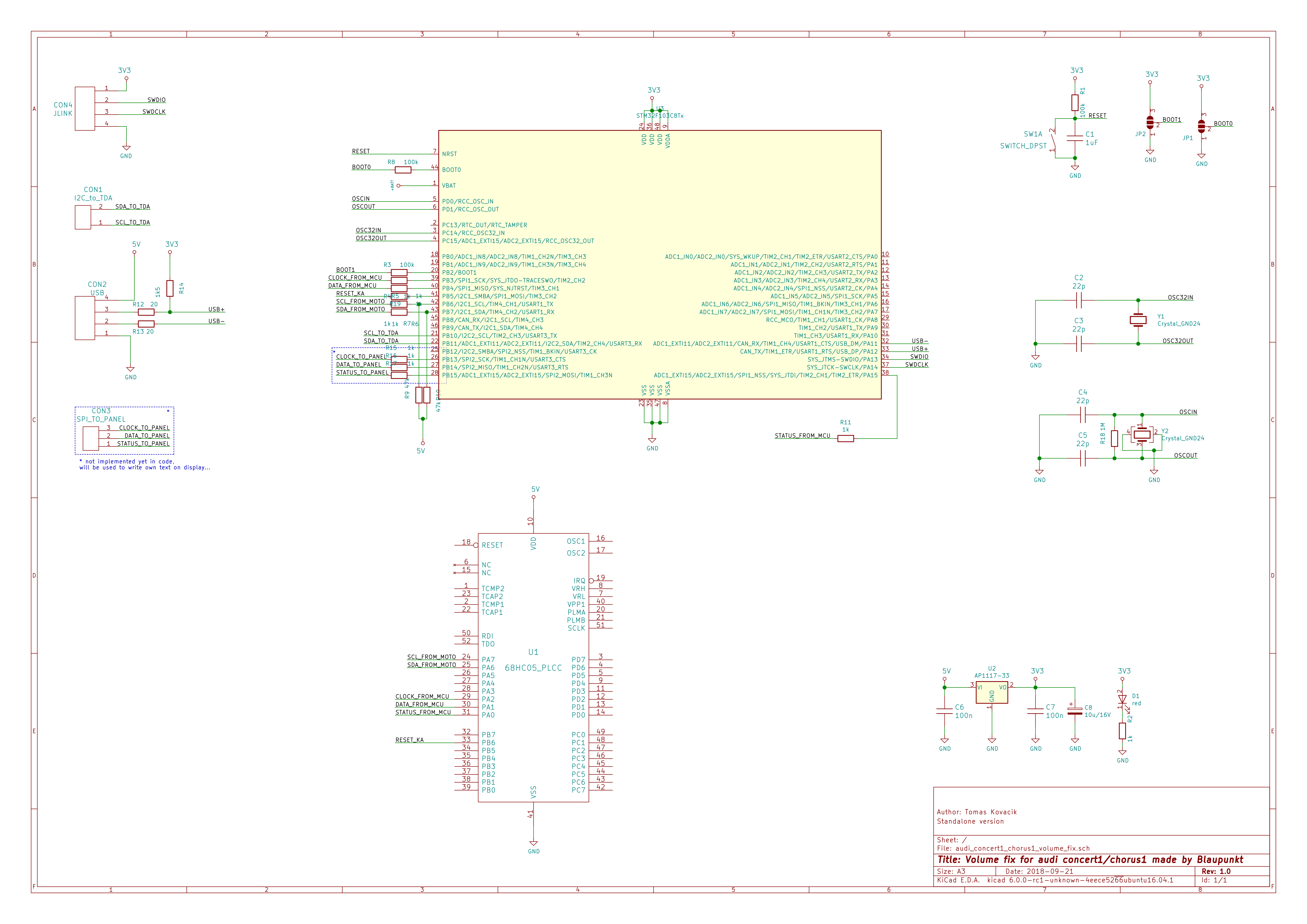Click the CON4 JLINK connector box
Screen dimensions: 1307x924
(85, 109)
